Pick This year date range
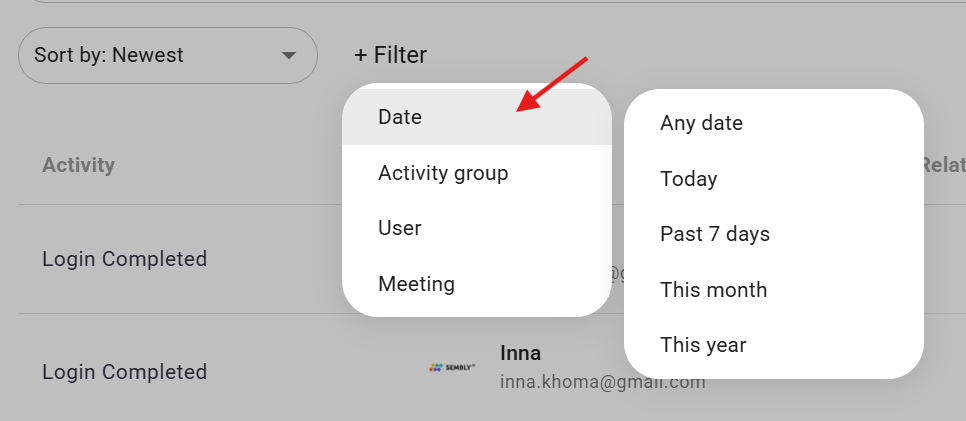The width and height of the screenshot is (966, 421). click(x=703, y=345)
